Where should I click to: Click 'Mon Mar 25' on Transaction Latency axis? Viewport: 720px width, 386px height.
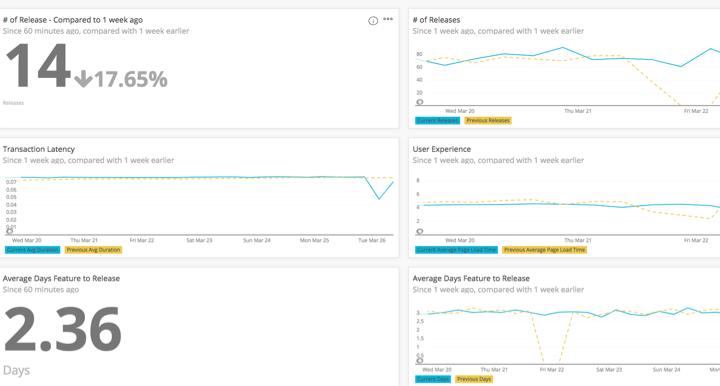tap(315, 241)
